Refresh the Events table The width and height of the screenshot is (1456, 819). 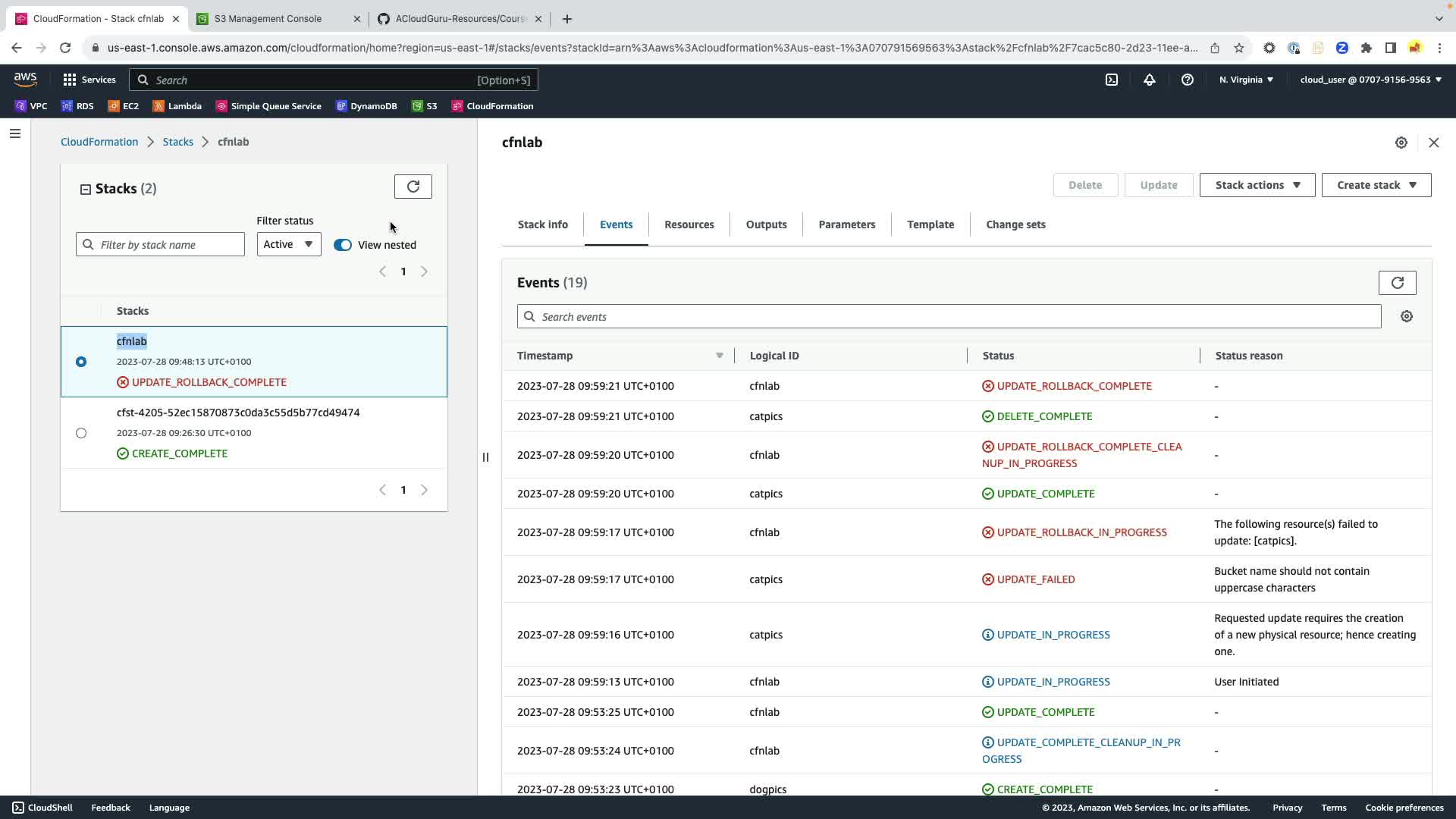[x=1397, y=283]
